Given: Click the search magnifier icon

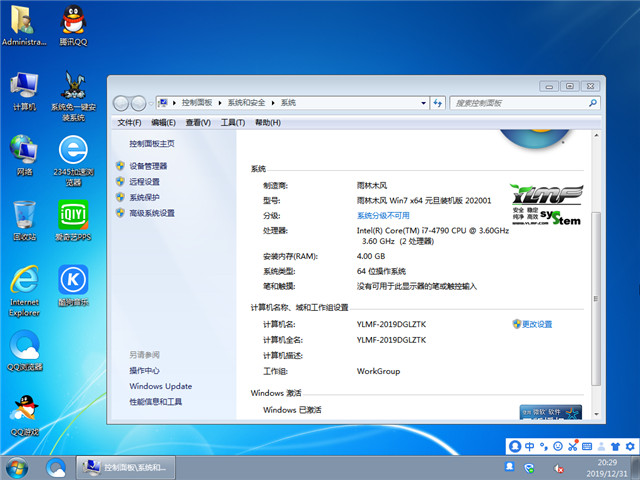Looking at the screenshot, I should coord(593,103).
